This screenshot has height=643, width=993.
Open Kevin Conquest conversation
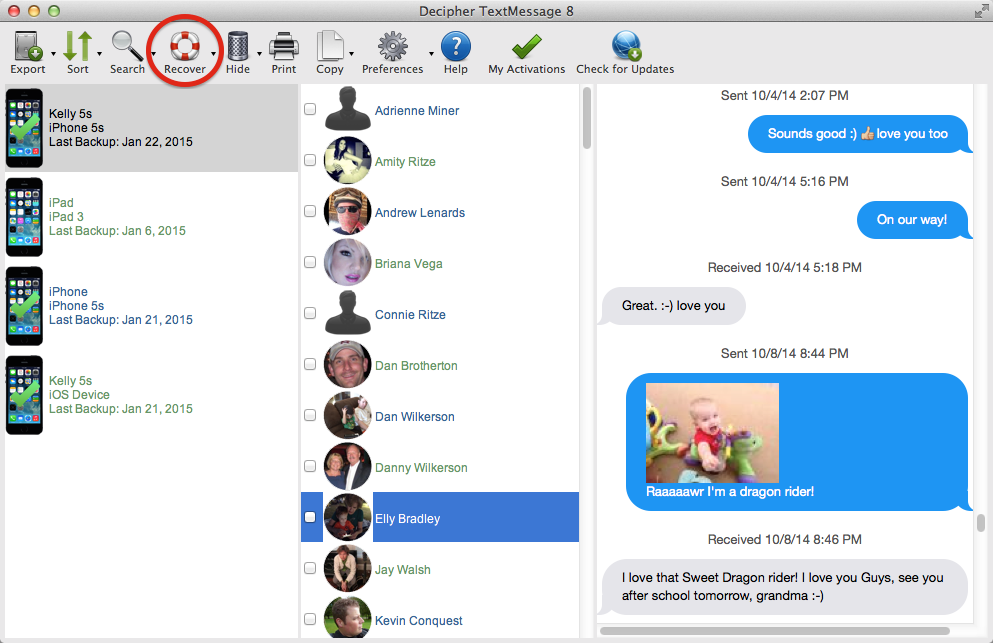pyautogui.click(x=419, y=621)
